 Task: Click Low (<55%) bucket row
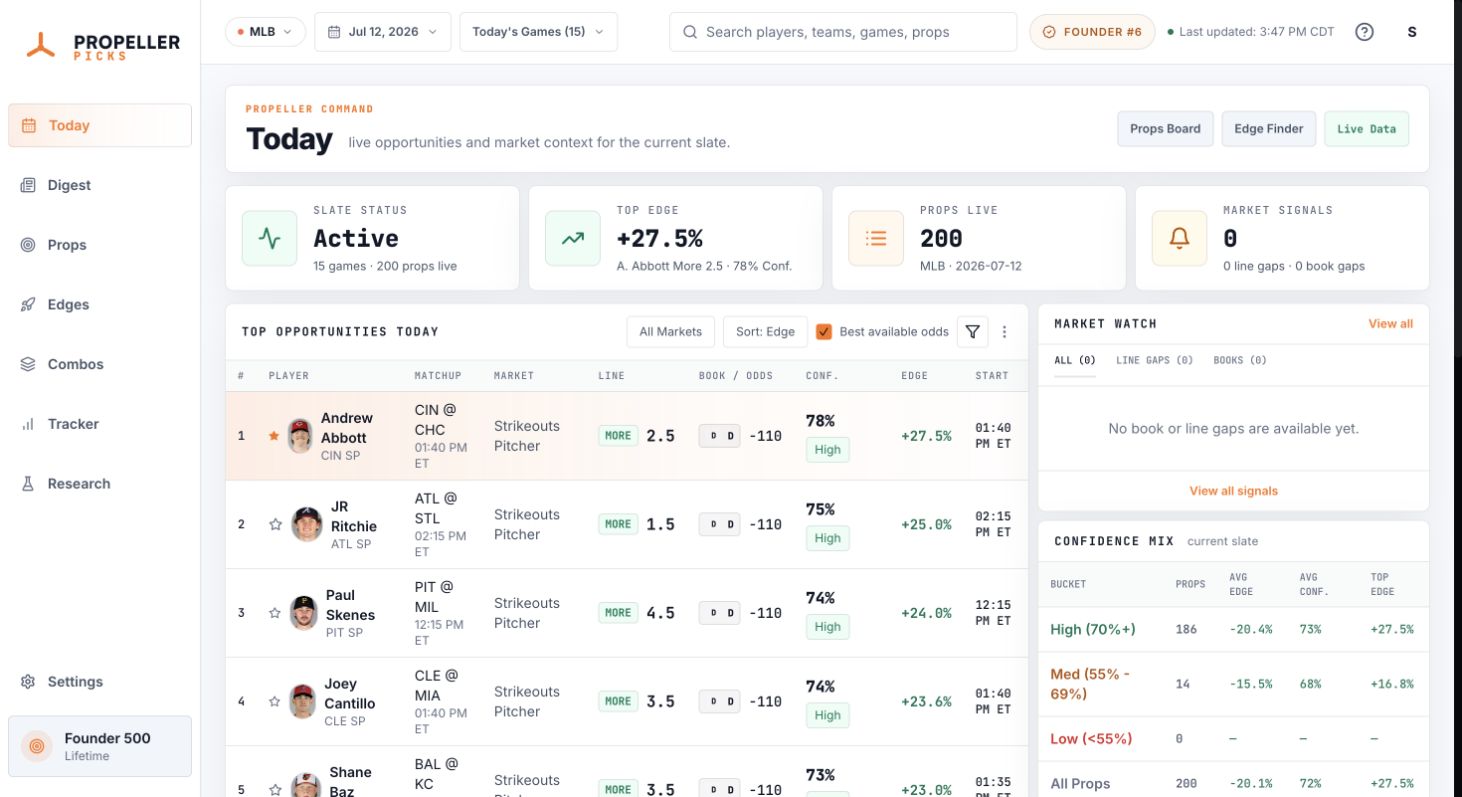coord(1233,739)
